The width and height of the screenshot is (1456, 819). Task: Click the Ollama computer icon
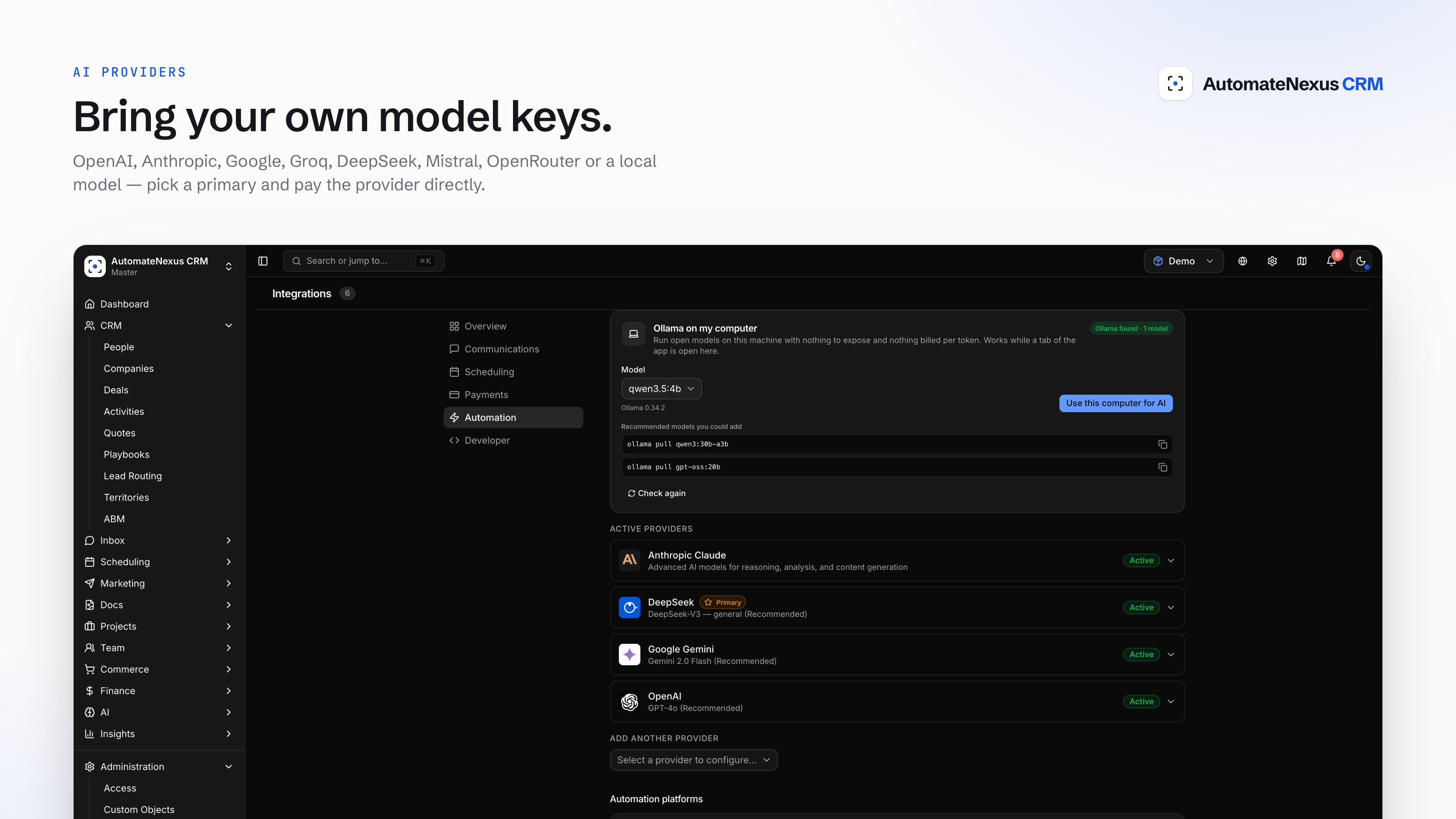pos(634,334)
